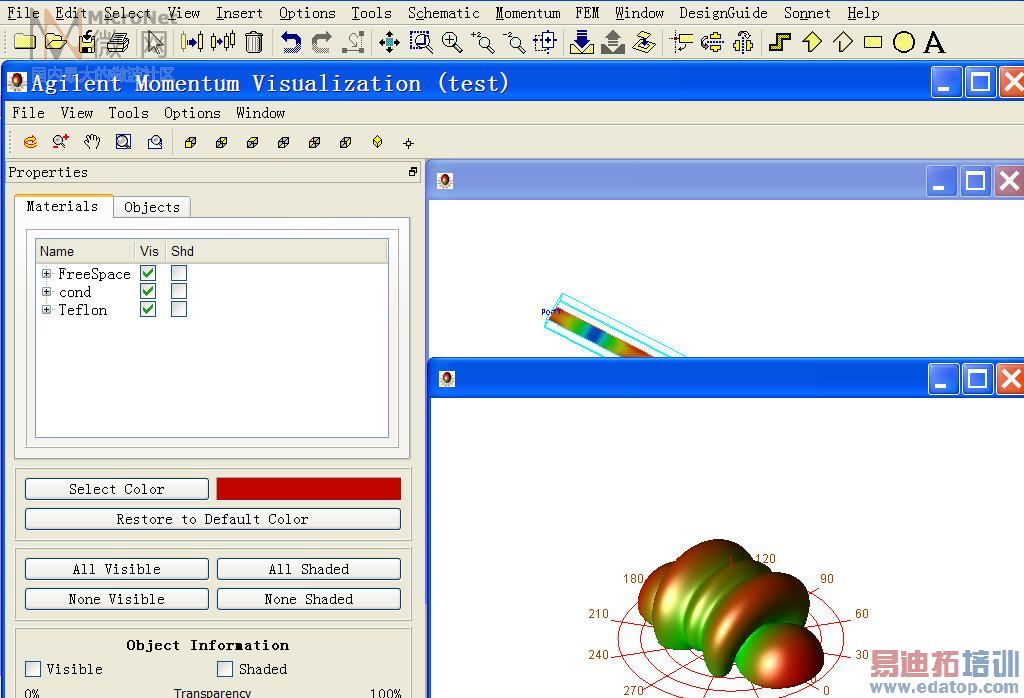The width and height of the screenshot is (1024, 698).
Task: Check the Shd checkbox for FreeSpace
Action: (x=179, y=273)
